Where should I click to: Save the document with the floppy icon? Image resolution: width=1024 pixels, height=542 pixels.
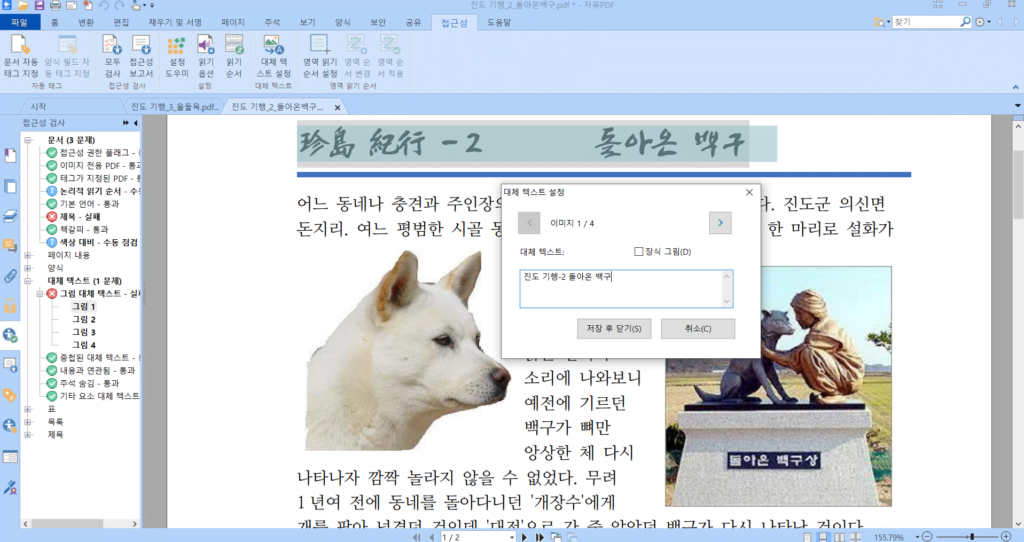coord(39,5)
